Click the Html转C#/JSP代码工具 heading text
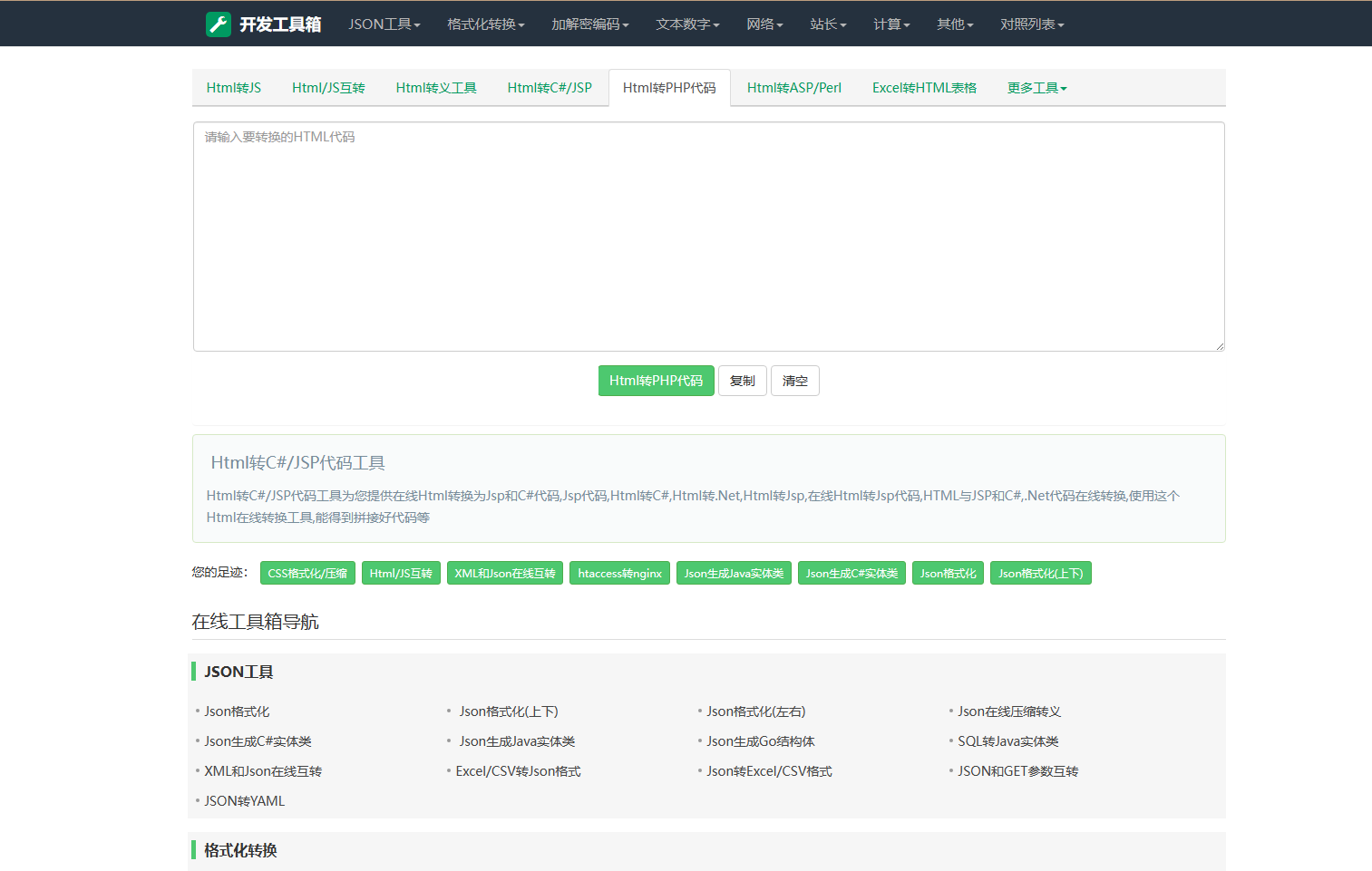Screen dimensions: 1372x871 tap(297, 462)
